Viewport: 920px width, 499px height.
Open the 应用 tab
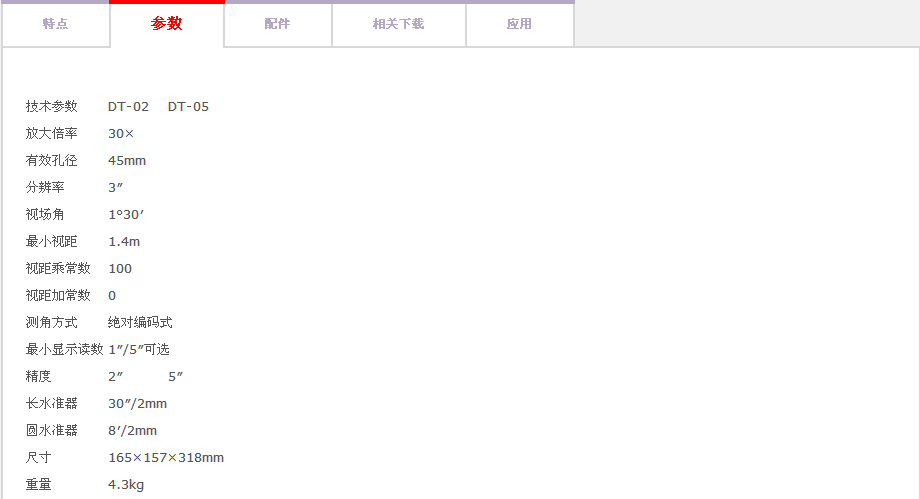click(x=519, y=24)
